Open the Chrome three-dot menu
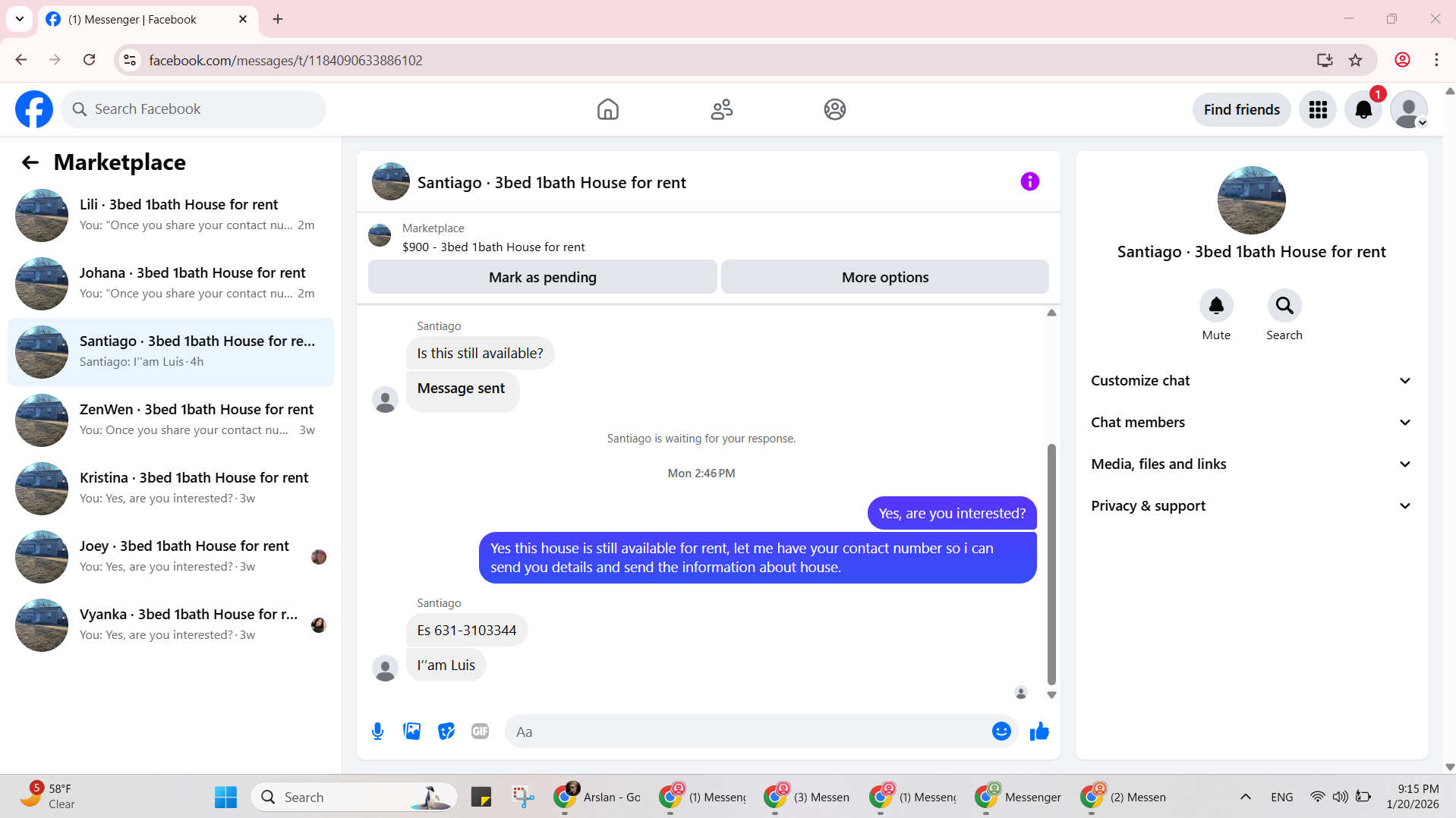The width and height of the screenshot is (1456, 818). [x=1436, y=60]
